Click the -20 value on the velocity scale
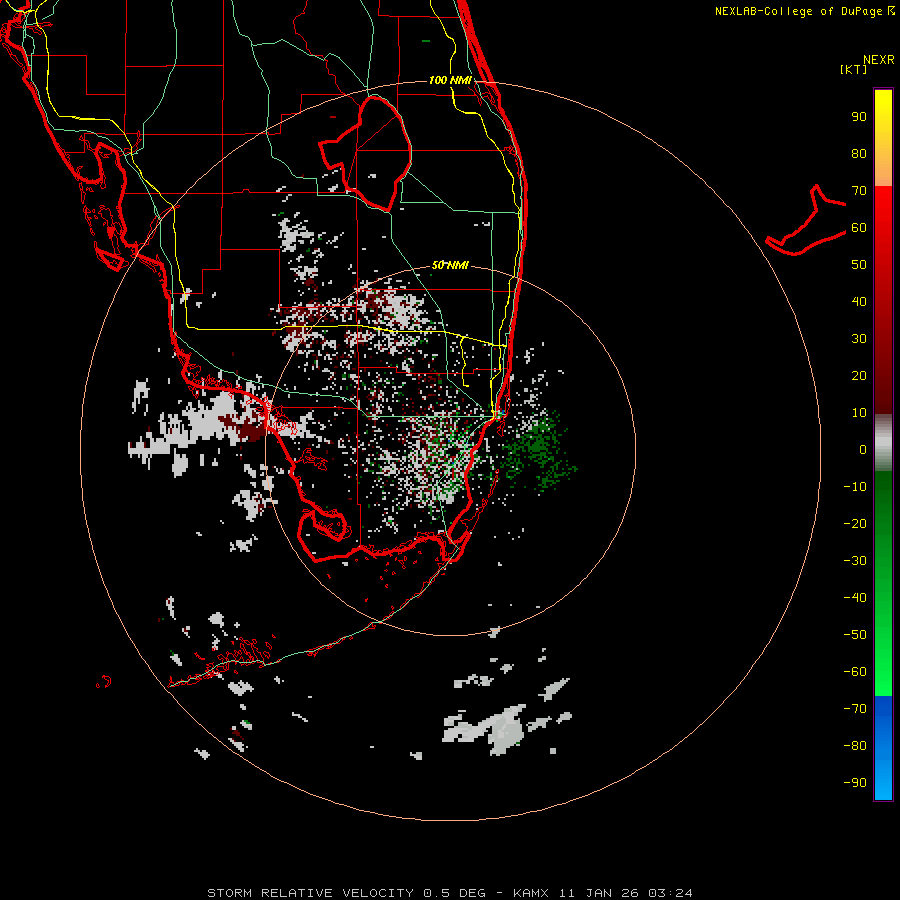This screenshot has height=900, width=900. [x=855, y=524]
